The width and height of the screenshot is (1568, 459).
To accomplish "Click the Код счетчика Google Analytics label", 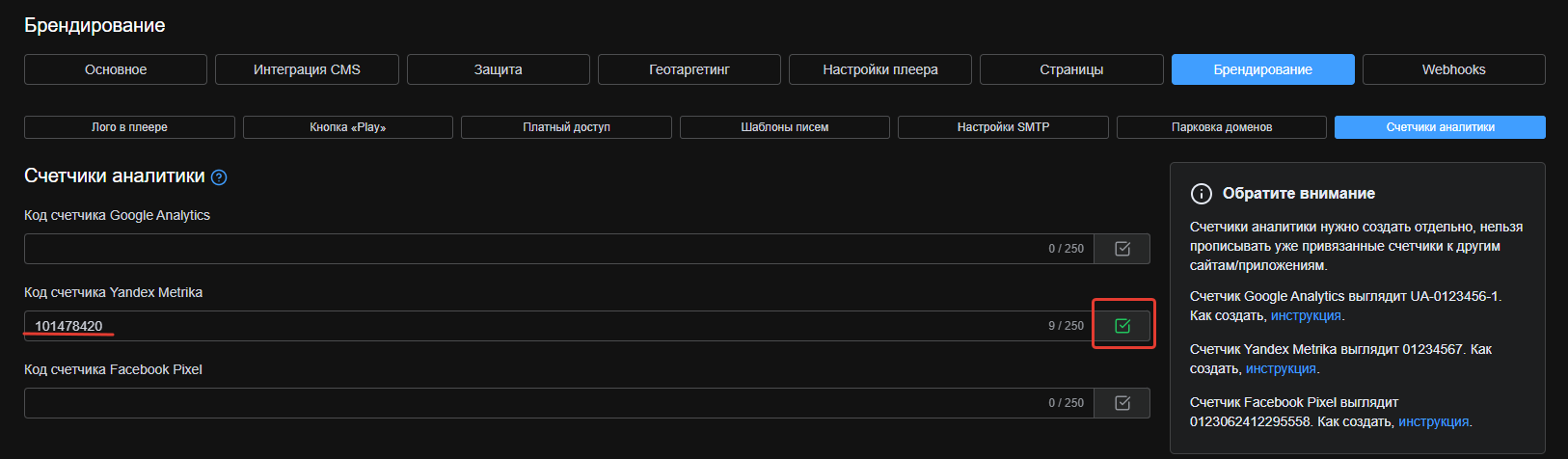I will (x=117, y=215).
